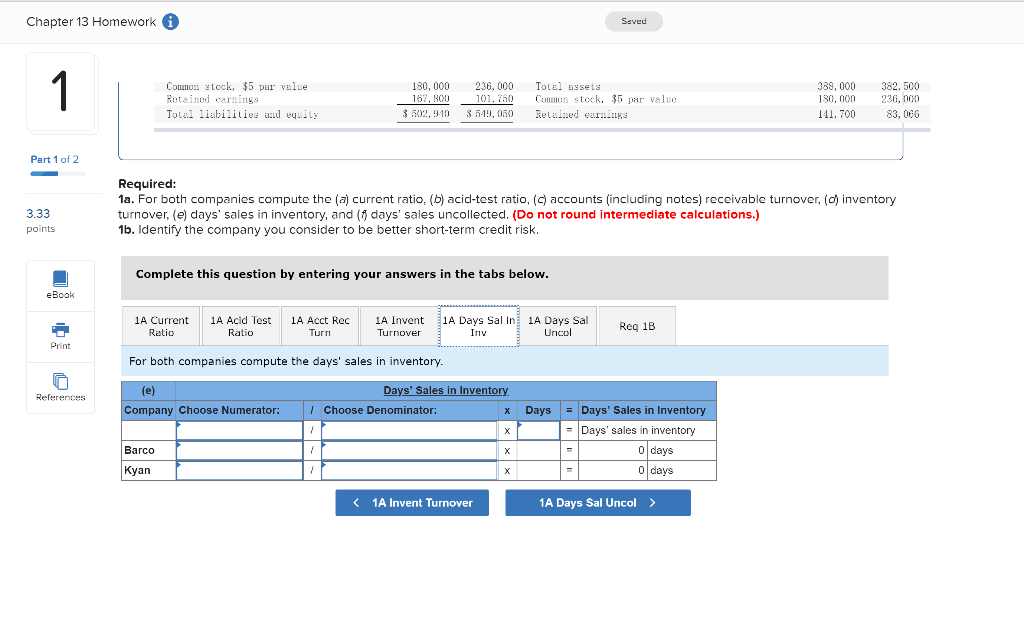This screenshot has height=622, width=1024.
Task: Click the previous button labeled 1A Invent Turnover
Action: click(411, 502)
